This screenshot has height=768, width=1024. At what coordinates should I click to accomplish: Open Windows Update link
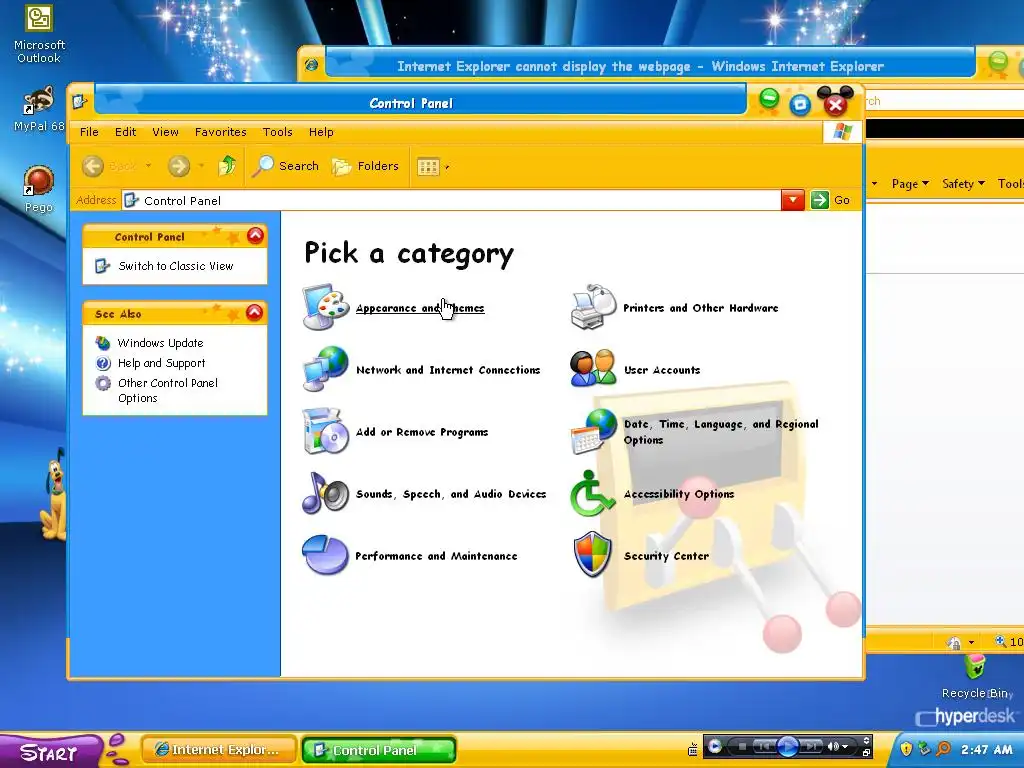[x=161, y=343]
